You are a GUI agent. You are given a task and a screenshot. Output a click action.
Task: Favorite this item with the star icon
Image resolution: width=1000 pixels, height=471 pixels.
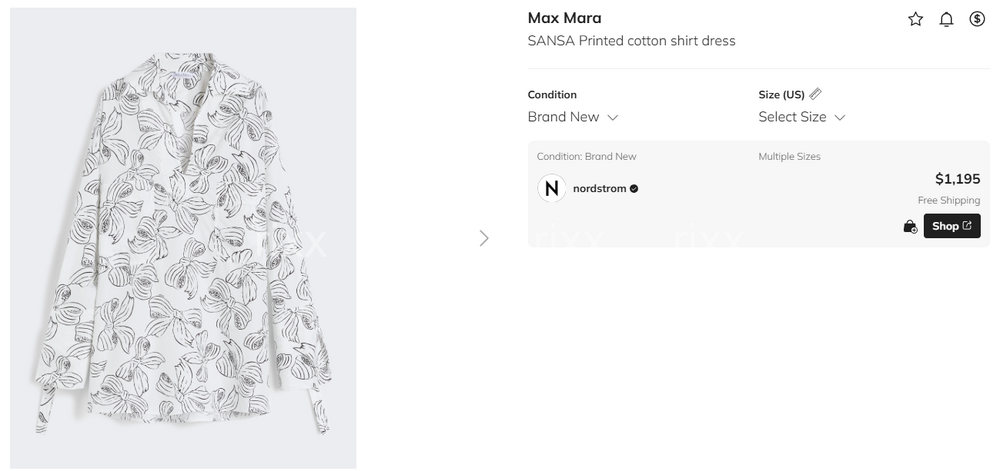[915, 19]
